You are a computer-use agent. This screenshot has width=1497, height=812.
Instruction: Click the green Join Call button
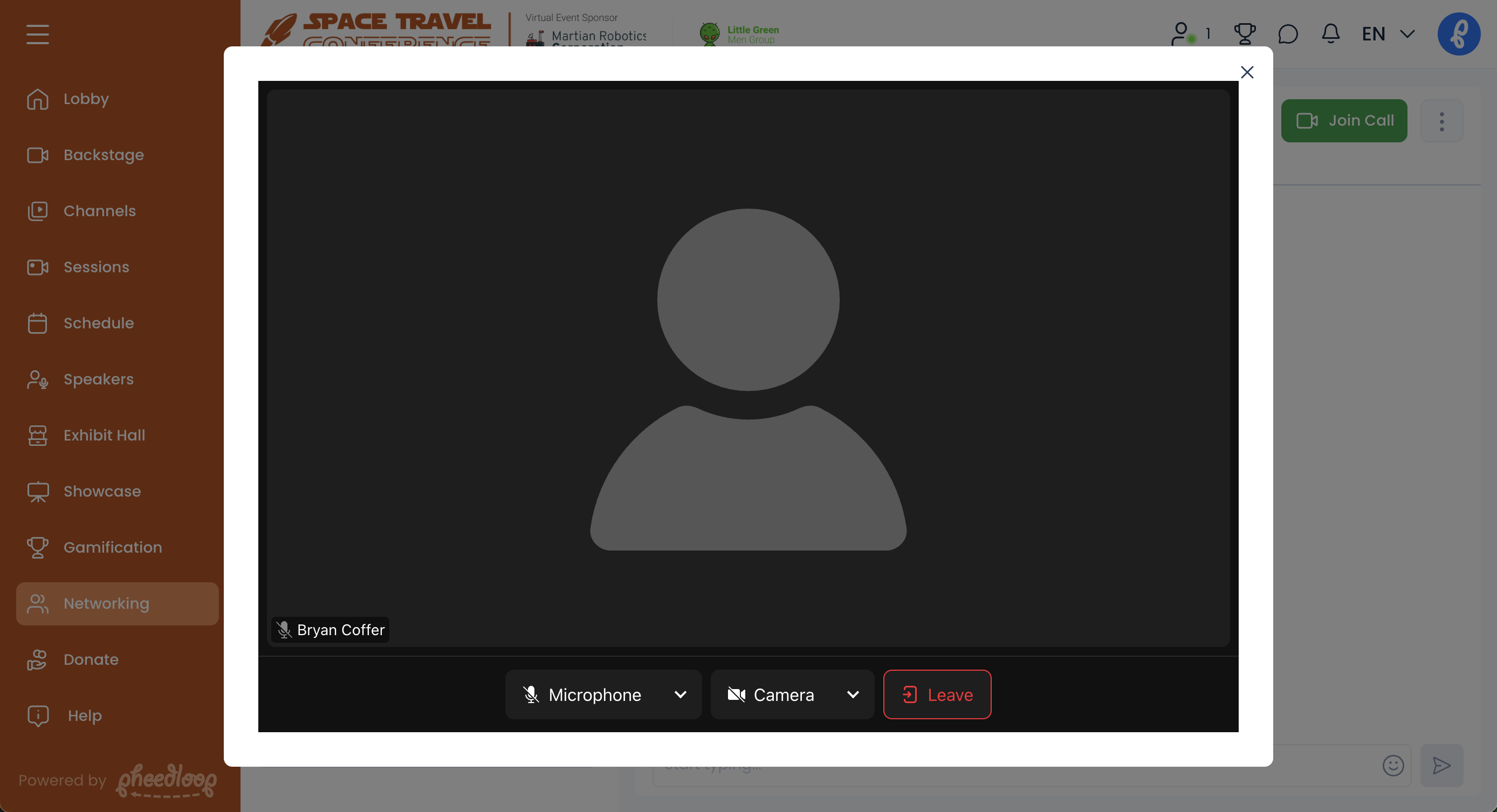1344,121
